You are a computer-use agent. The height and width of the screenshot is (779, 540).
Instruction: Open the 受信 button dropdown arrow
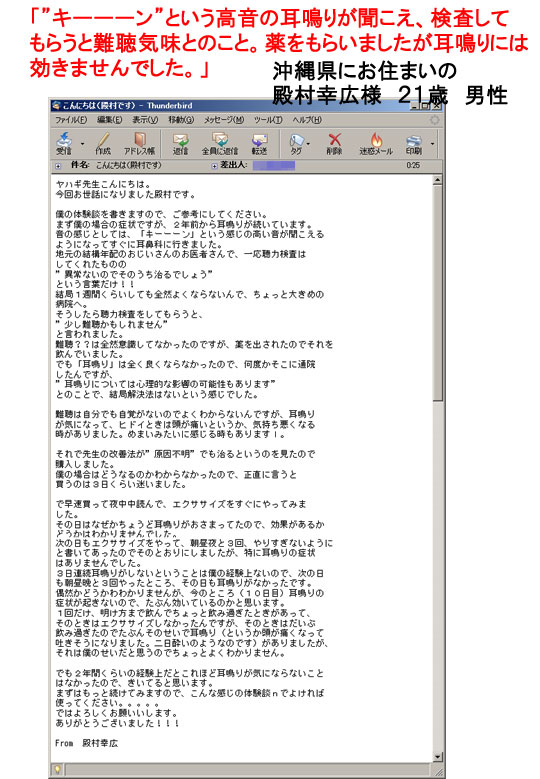(x=82, y=144)
